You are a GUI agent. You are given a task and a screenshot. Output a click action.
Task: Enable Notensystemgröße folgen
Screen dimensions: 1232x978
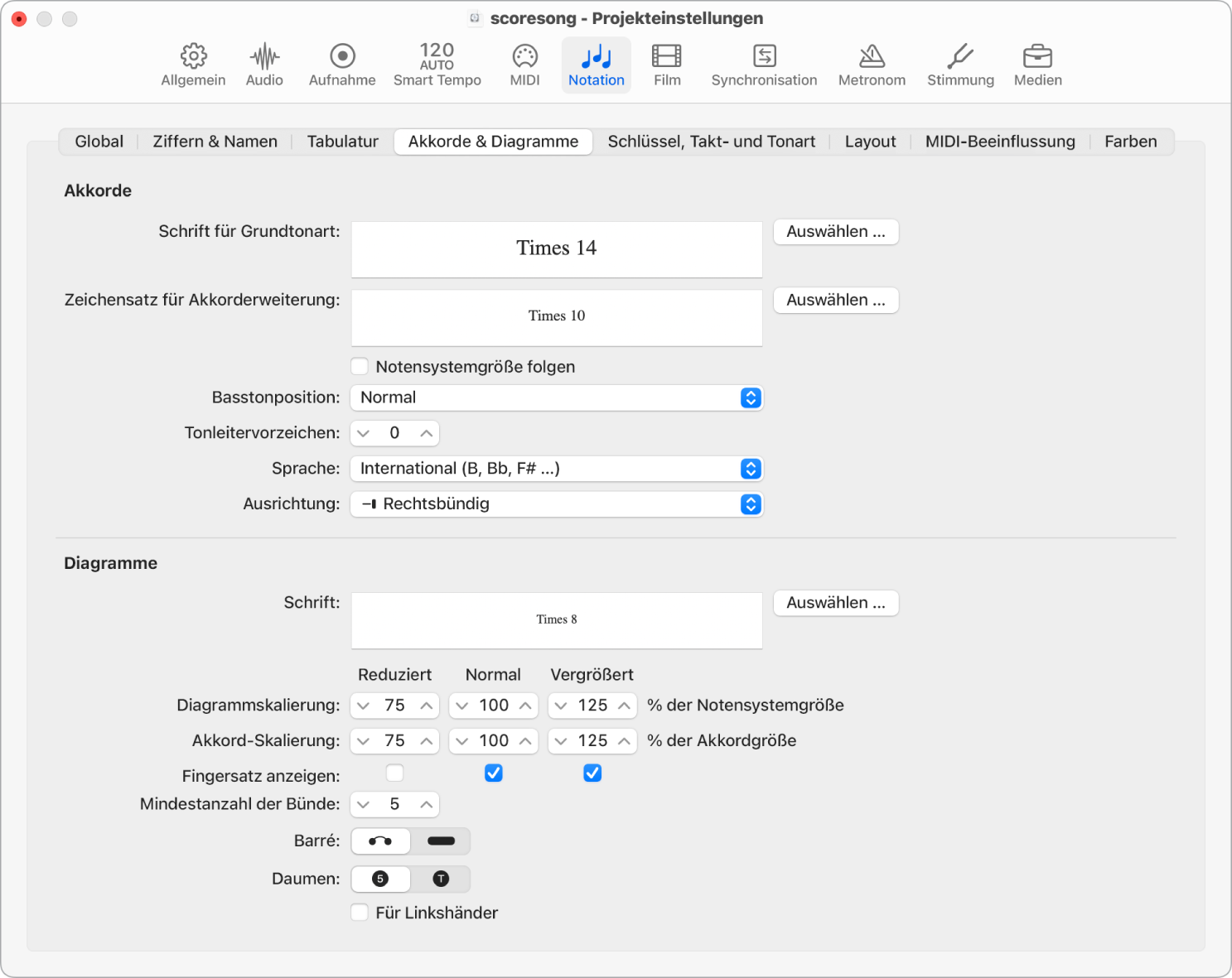tap(360, 366)
